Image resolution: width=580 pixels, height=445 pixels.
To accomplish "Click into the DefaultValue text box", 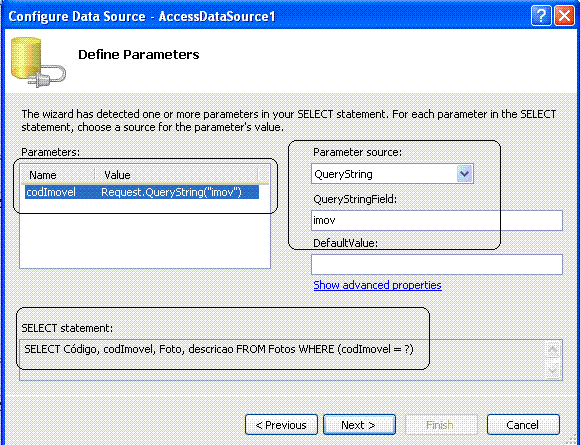I will pos(436,264).
